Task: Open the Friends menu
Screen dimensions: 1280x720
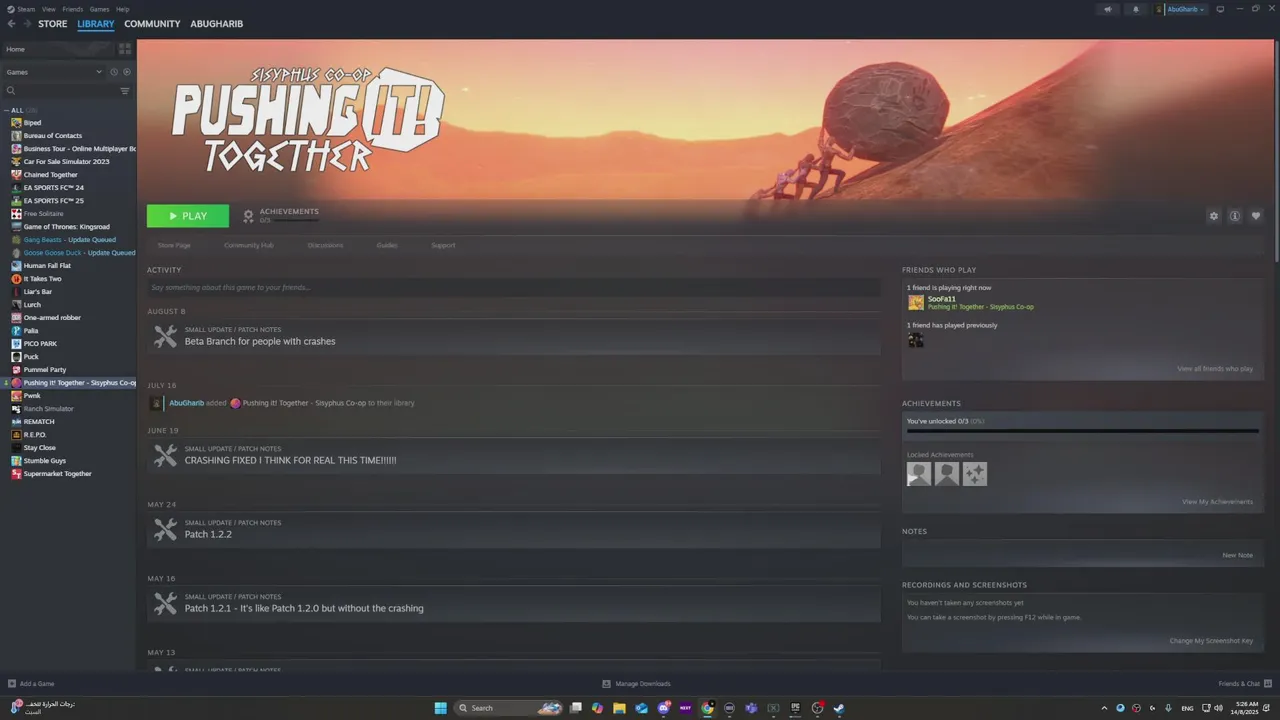Action: pyautogui.click(x=73, y=9)
